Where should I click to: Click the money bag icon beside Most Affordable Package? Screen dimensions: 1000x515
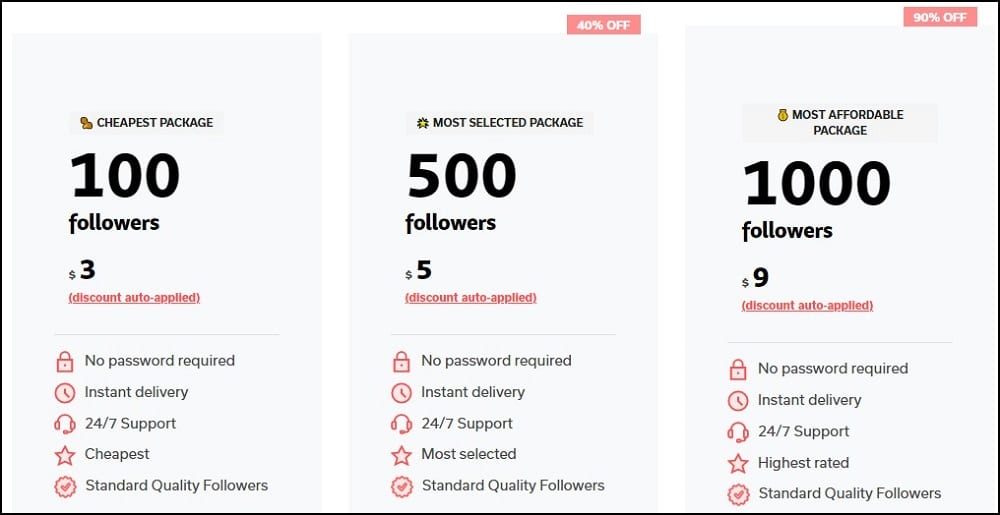coord(783,115)
